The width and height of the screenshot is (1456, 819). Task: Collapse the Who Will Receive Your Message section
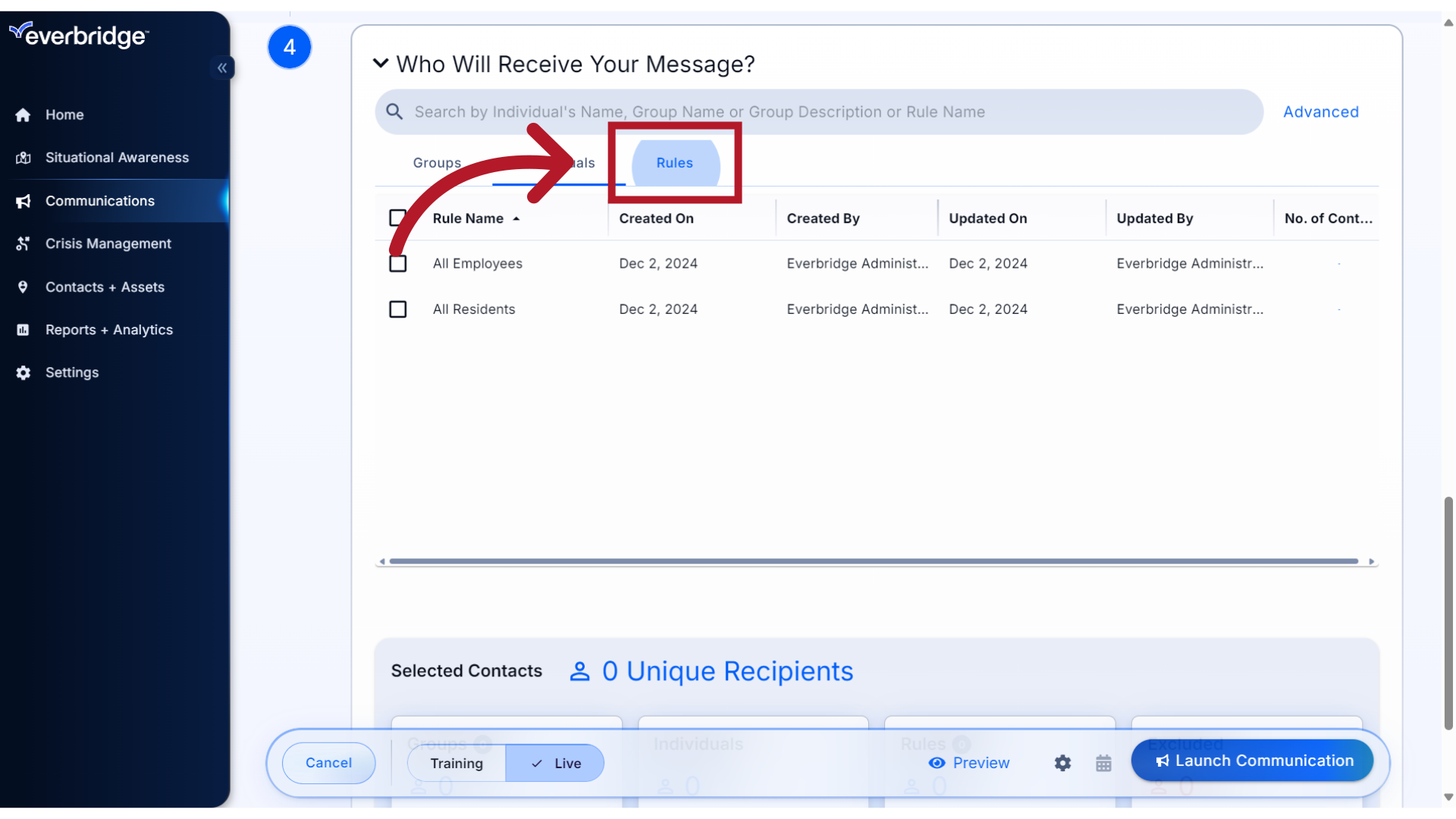(x=381, y=64)
